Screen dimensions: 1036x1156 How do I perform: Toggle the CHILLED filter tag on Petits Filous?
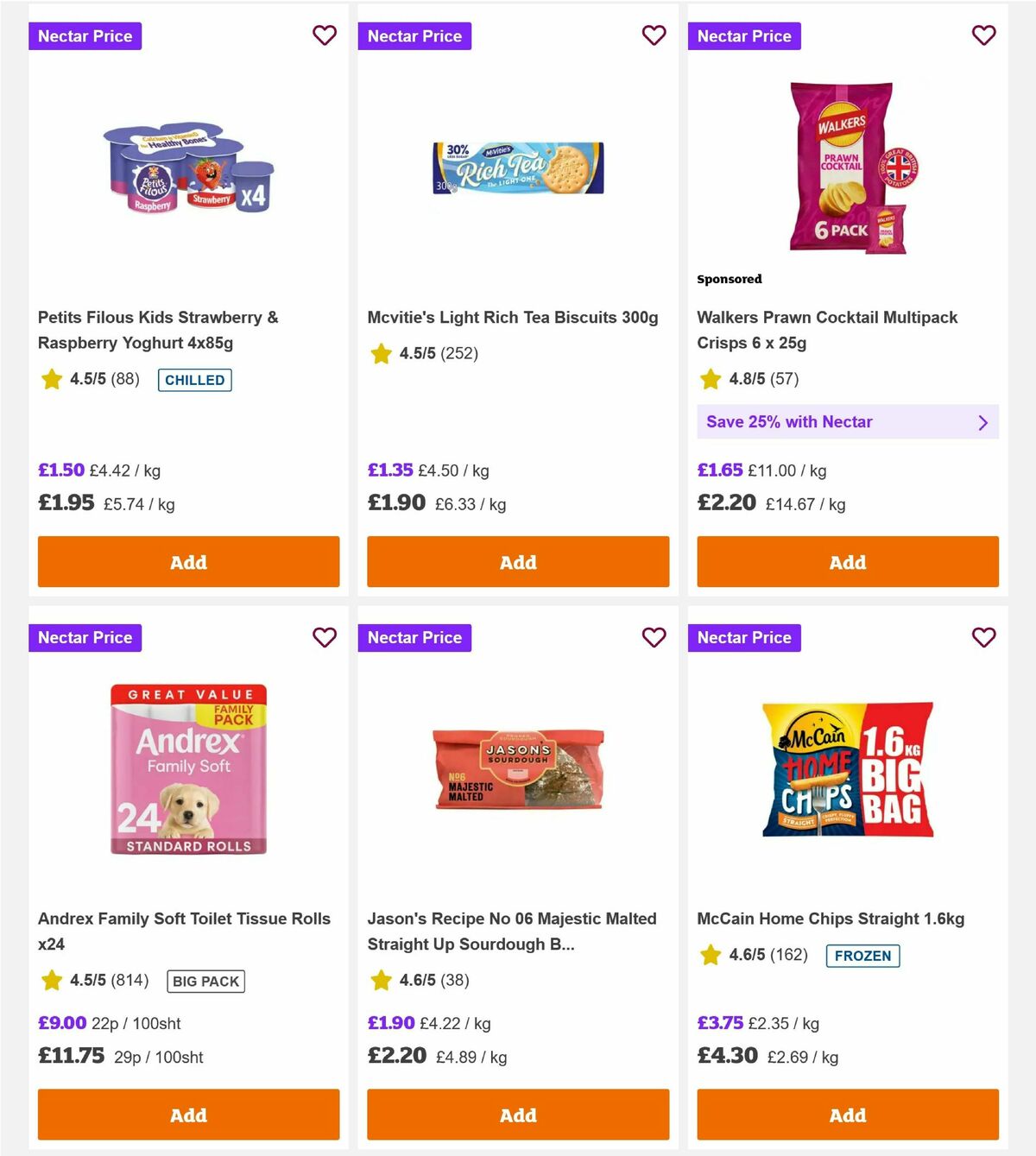194,379
